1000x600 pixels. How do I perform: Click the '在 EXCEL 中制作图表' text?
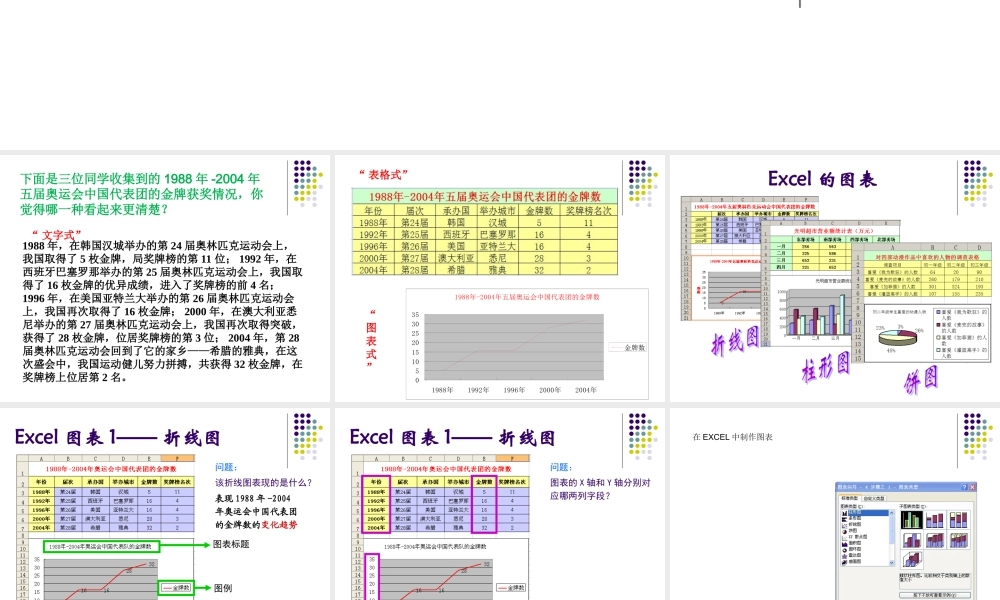pyautogui.click(x=732, y=437)
